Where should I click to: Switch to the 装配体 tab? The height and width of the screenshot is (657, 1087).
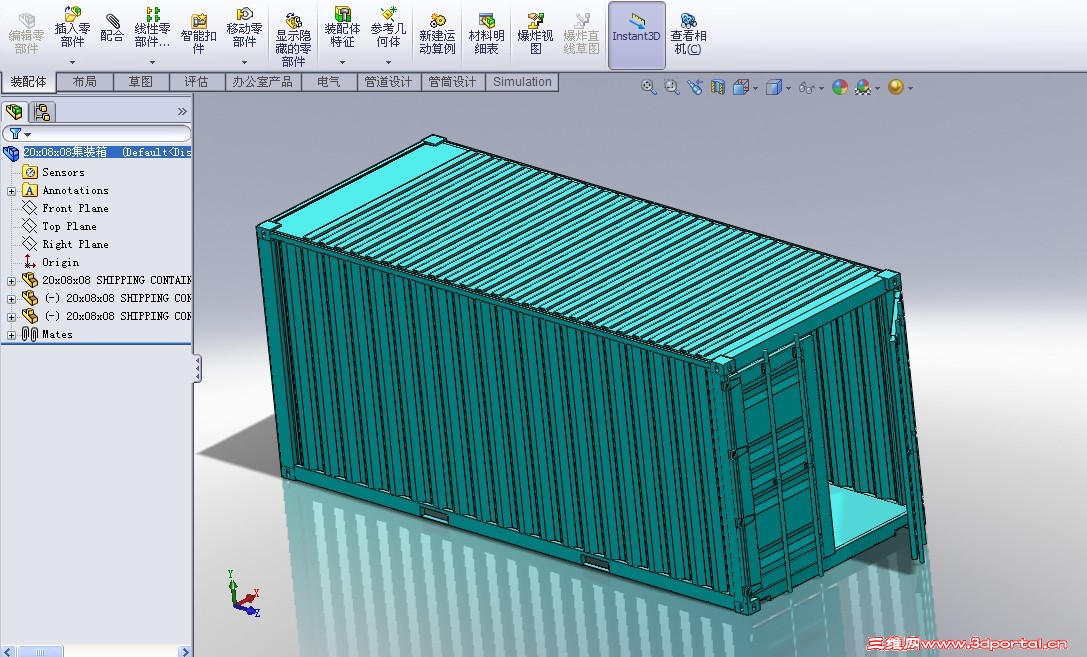click(28, 82)
